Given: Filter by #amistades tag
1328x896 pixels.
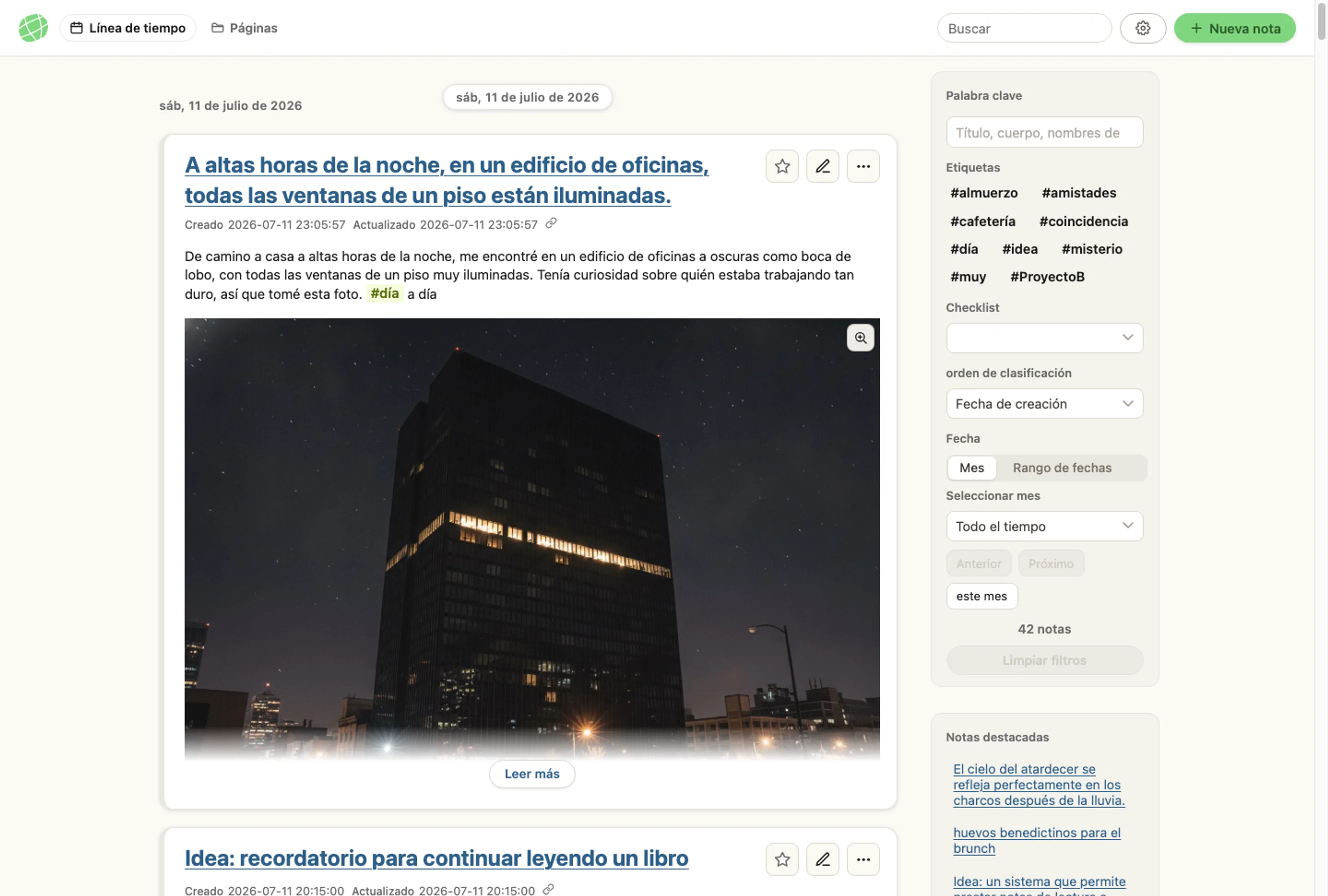Looking at the screenshot, I should coord(1078,193).
